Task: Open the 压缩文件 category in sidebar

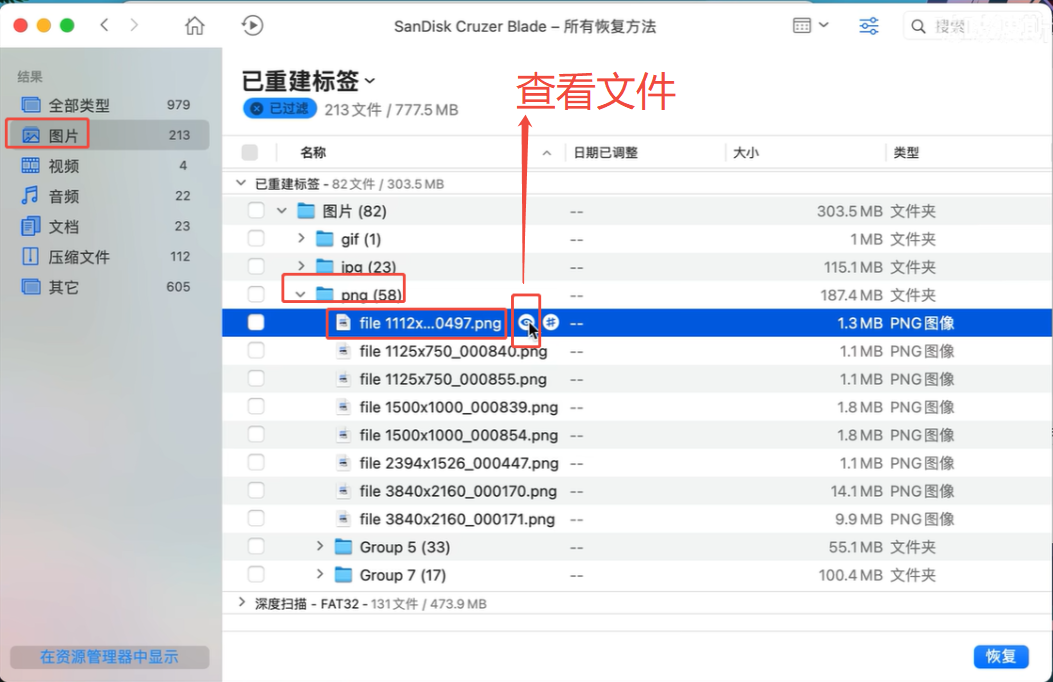Action: (x=78, y=257)
